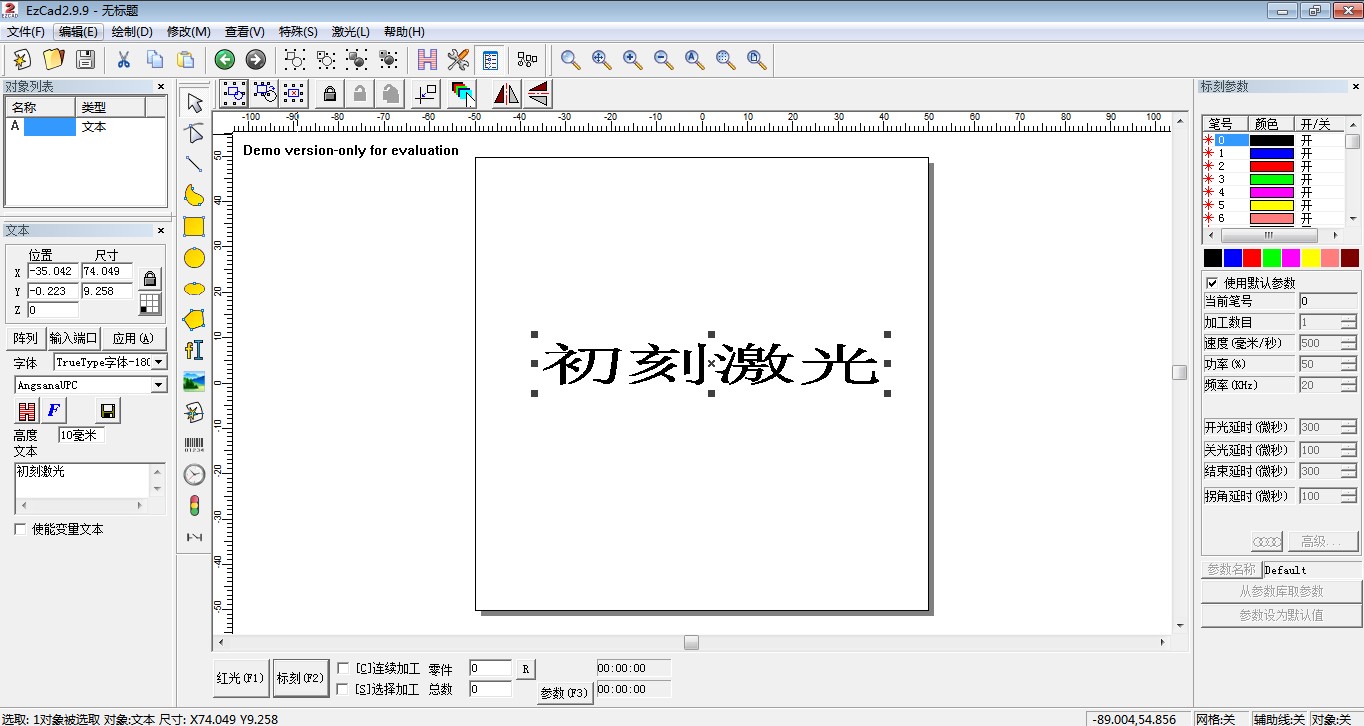
Task: Select the Rectangle drawing tool
Action: (193, 227)
